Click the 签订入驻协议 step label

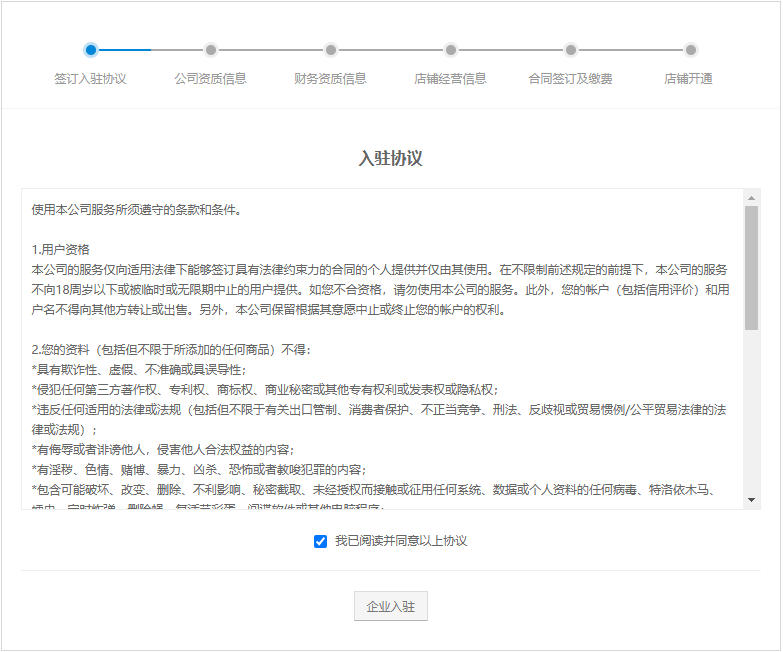click(x=91, y=79)
